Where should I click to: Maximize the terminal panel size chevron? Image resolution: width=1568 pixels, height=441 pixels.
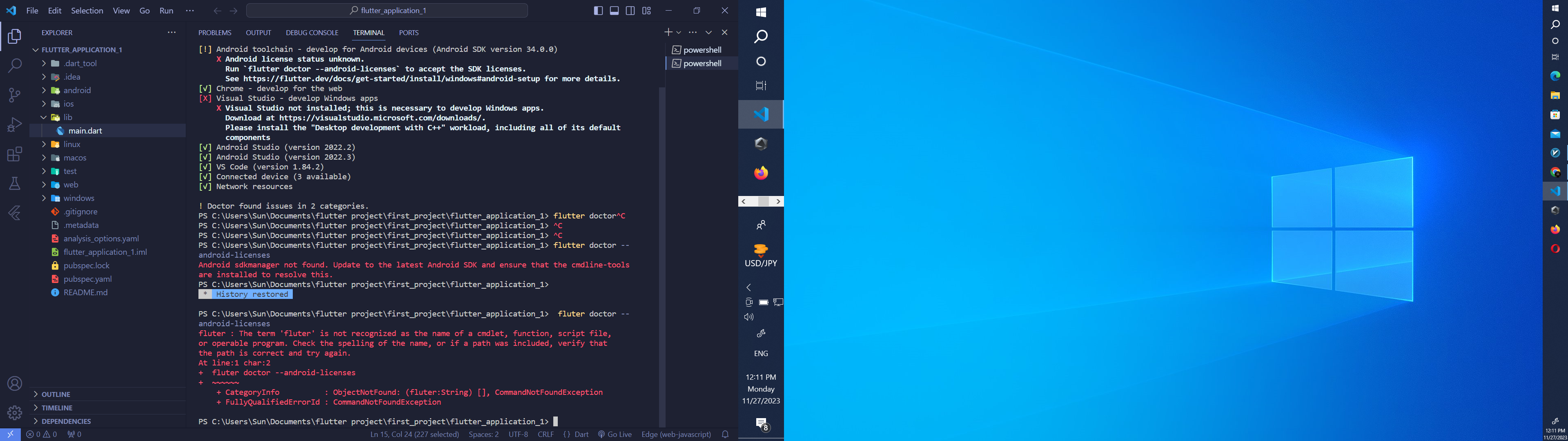pos(708,32)
